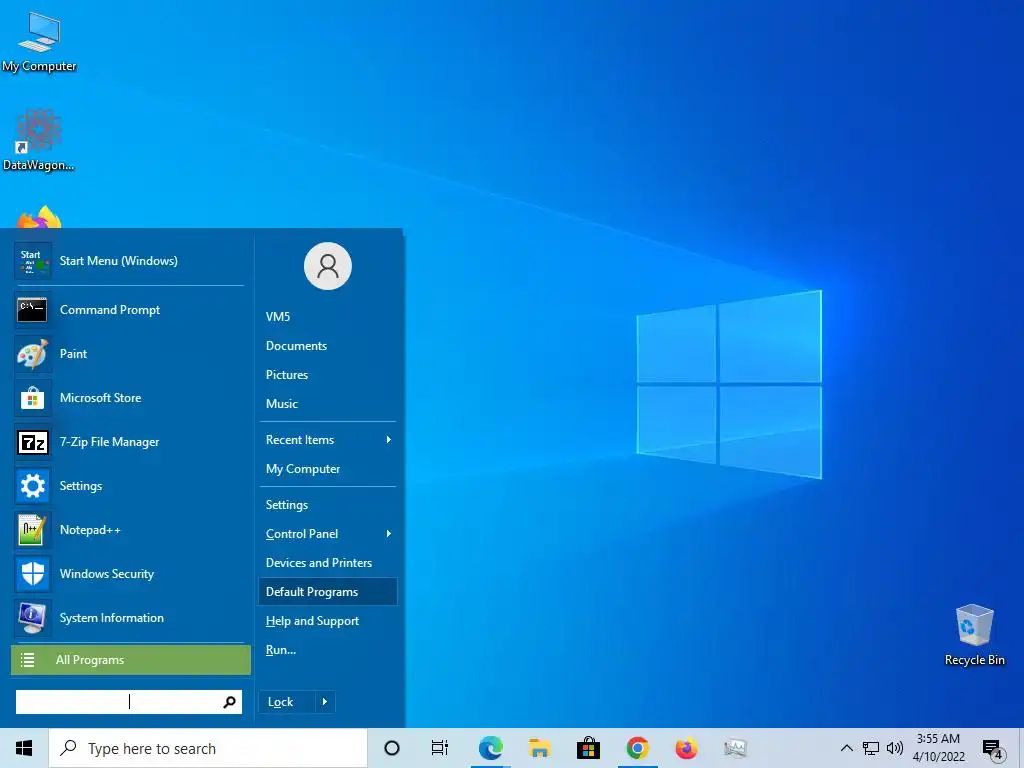Open Help and Support
This screenshot has height=768, width=1024.
click(328, 621)
